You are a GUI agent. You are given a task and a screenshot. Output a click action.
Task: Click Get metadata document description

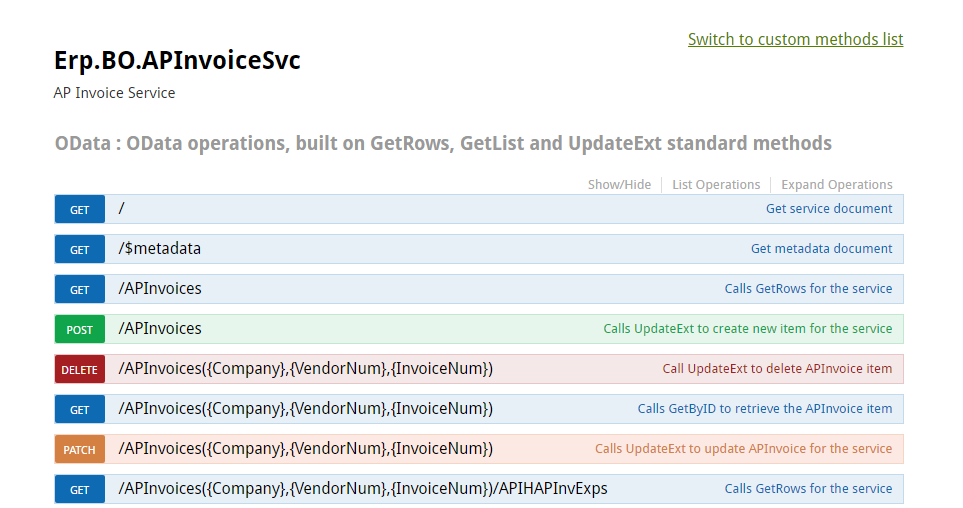pos(821,249)
